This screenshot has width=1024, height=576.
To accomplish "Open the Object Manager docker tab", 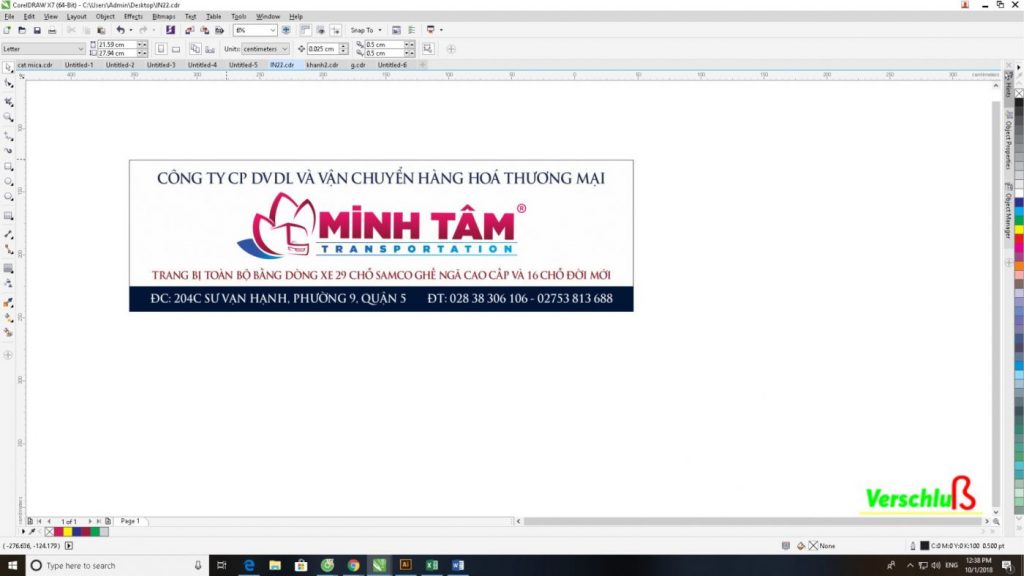I will (x=1008, y=211).
